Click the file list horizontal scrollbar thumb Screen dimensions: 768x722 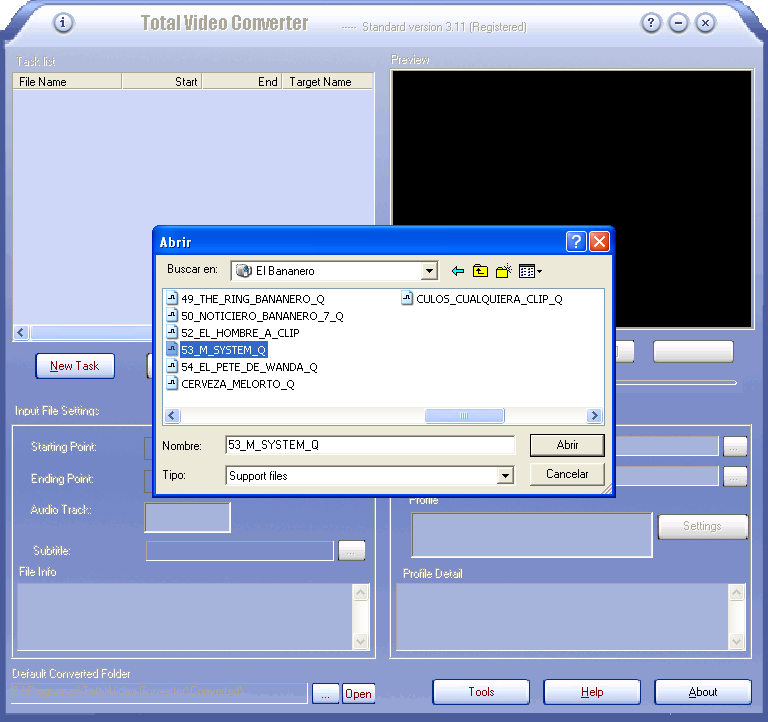tap(464, 415)
